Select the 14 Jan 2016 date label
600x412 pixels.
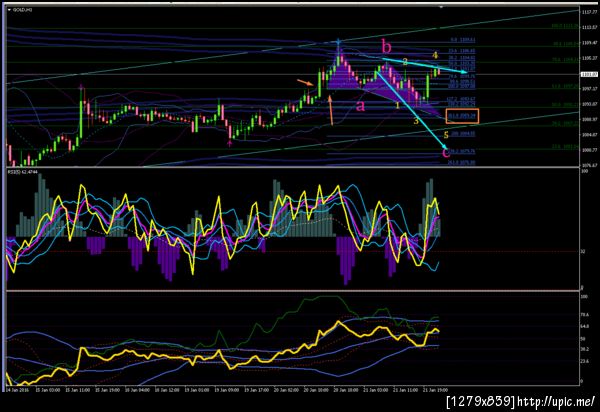tap(17, 390)
